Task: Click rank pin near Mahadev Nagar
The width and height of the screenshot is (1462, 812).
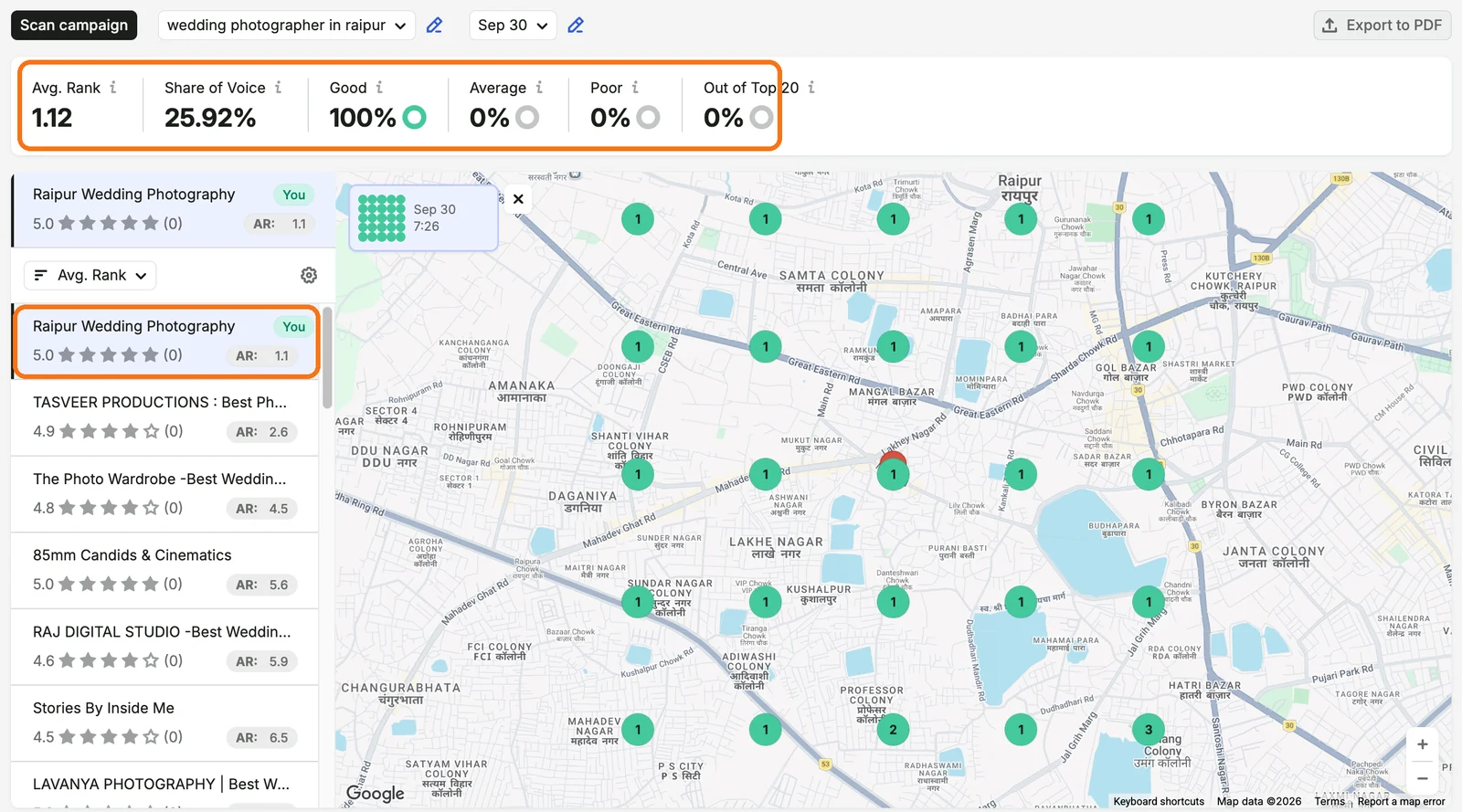Action: coord(638,729)
